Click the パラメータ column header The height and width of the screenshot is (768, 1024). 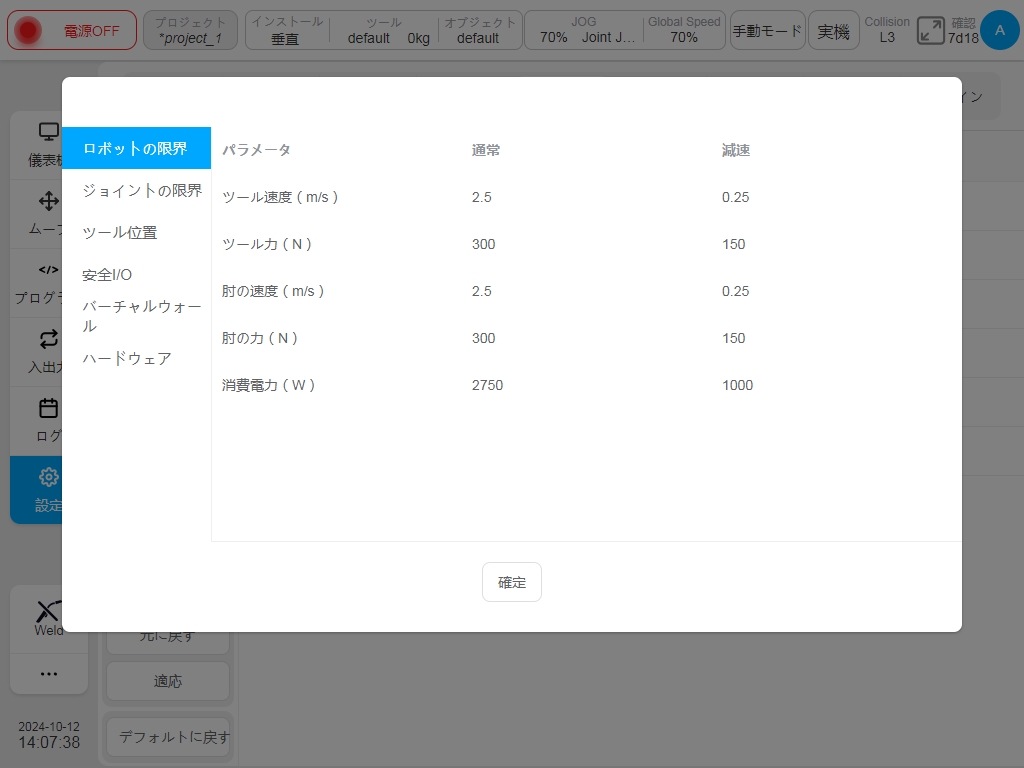[x=256, y=150]
